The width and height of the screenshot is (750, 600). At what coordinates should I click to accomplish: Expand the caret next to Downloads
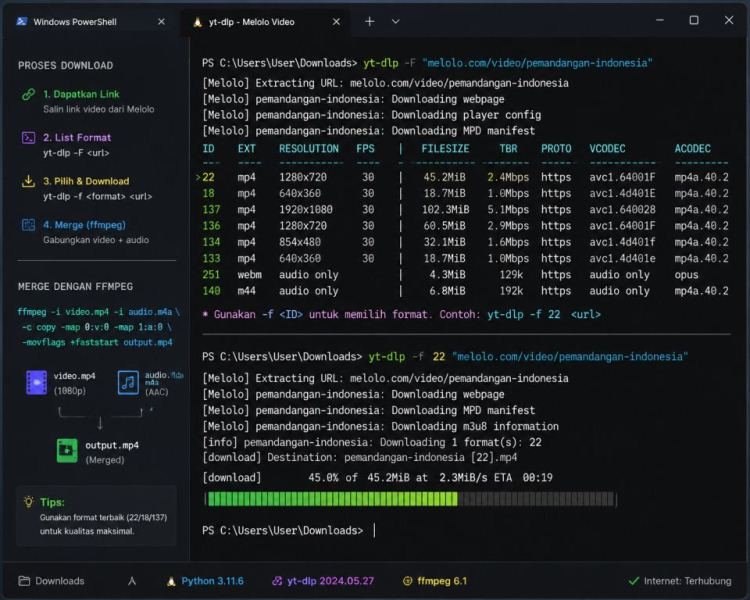132,581
